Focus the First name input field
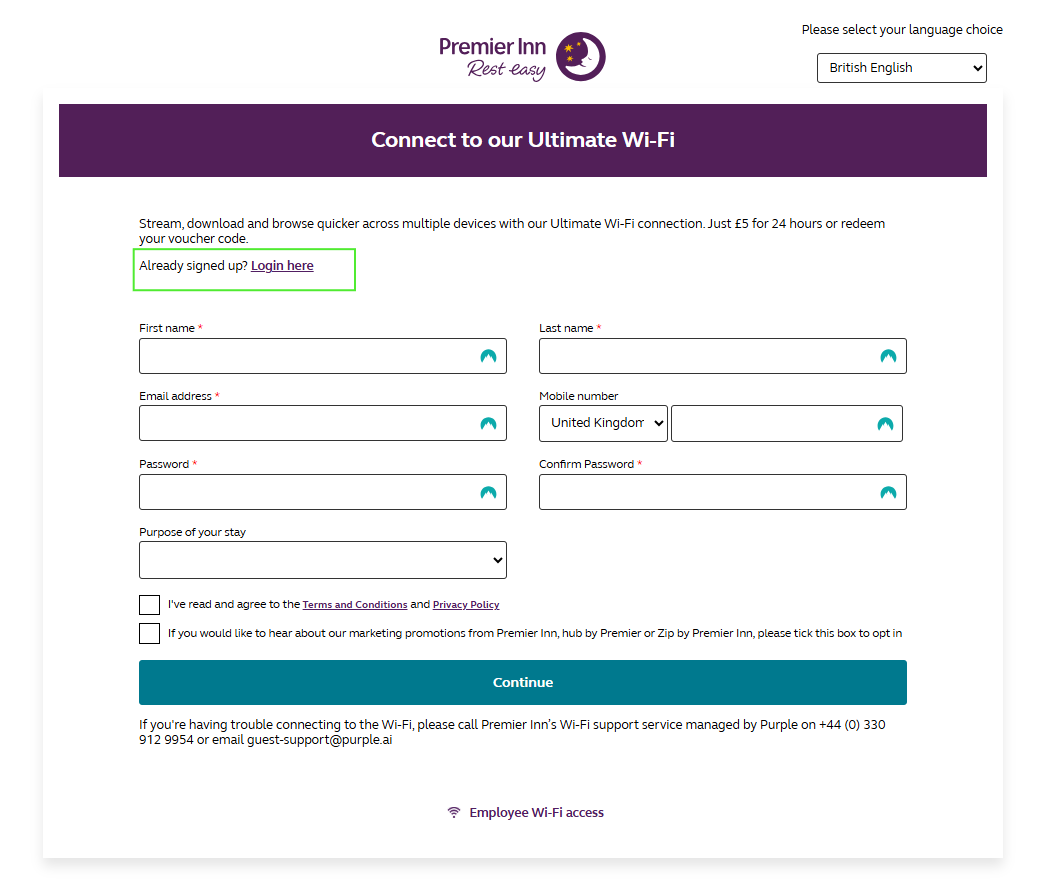Viewport: 1044px width, 880px height. (305, 356)
